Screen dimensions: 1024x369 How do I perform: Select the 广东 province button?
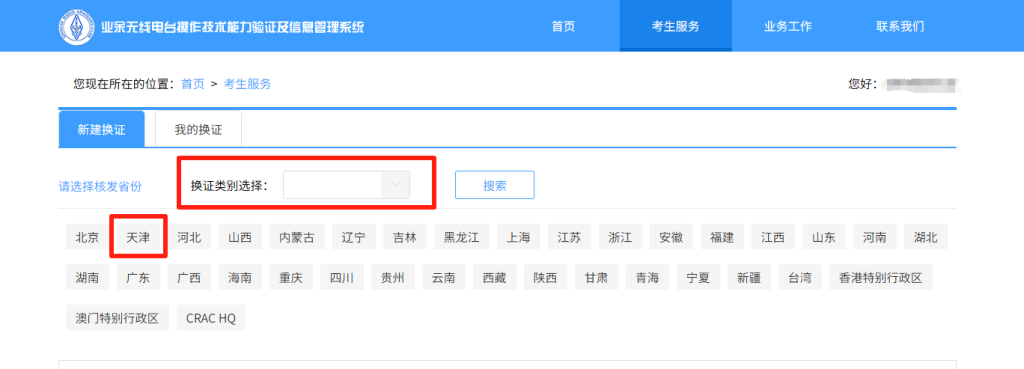[x=138, y=278]
